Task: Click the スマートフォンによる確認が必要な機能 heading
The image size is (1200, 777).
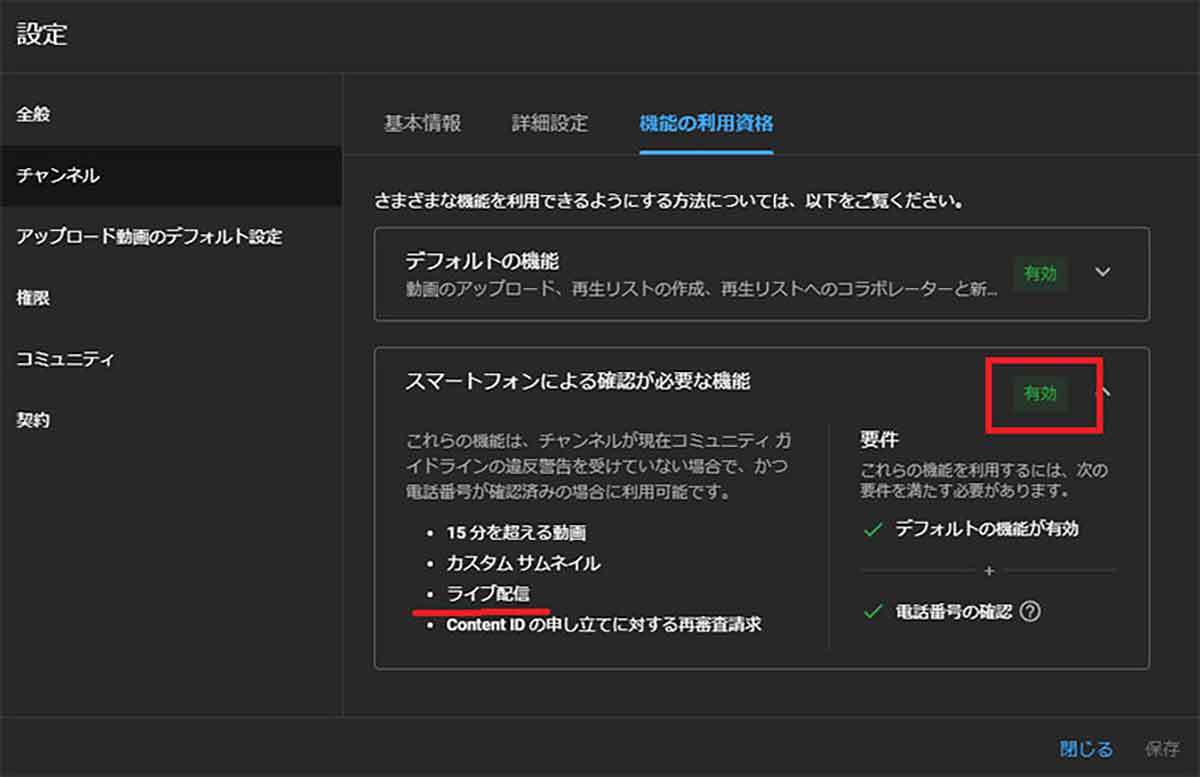Action: point(578,381)
